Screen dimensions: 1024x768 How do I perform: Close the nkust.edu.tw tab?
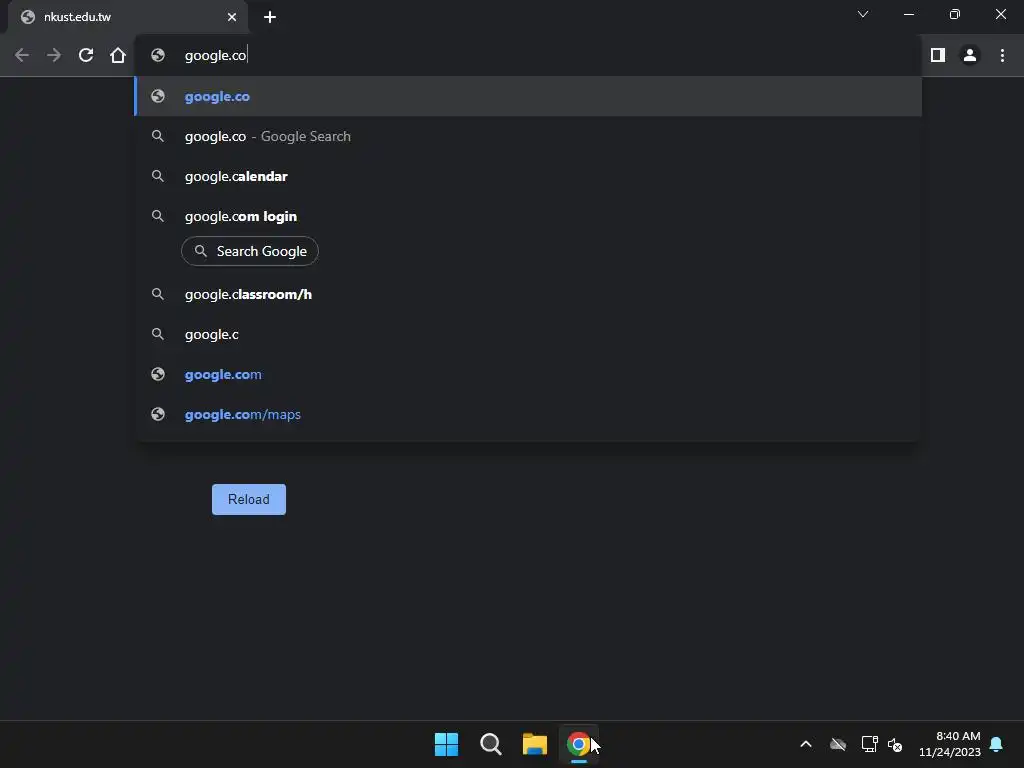(x=232, y=17)
